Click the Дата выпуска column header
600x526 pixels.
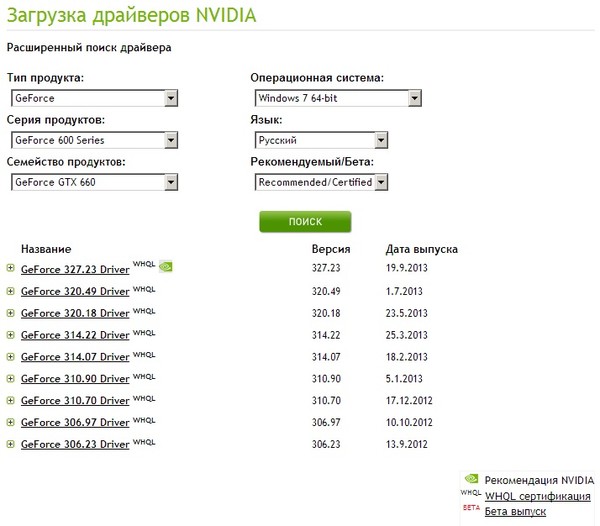(422, 249)
